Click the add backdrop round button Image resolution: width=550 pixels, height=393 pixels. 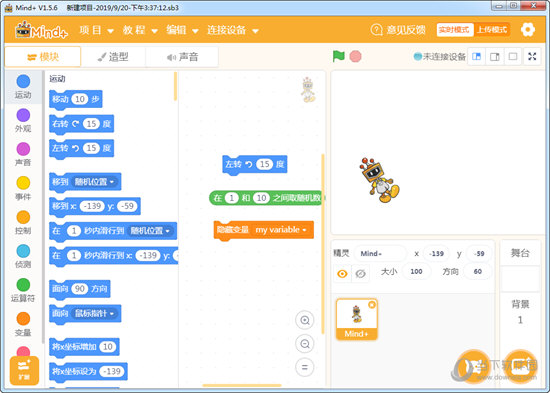coord(521,367)
